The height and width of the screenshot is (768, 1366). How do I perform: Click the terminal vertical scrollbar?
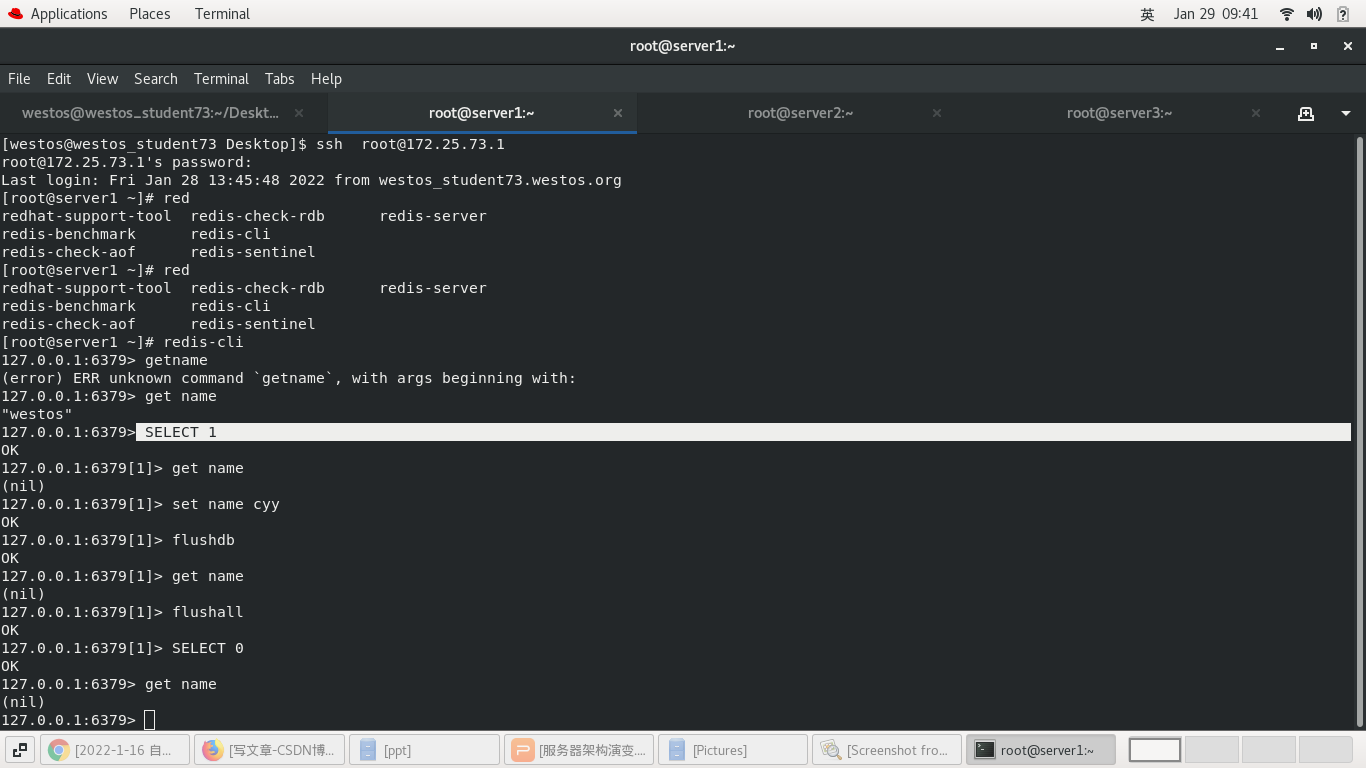(x=1360, y=432)
